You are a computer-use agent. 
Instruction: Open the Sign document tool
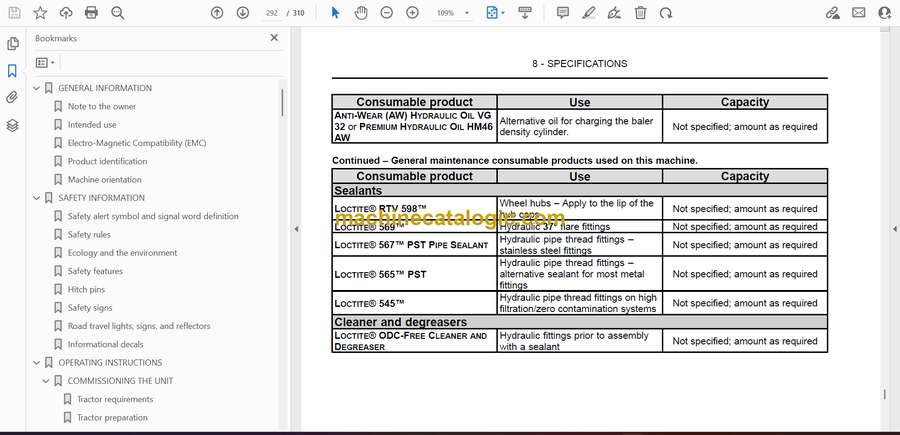[x=614, y=13]
